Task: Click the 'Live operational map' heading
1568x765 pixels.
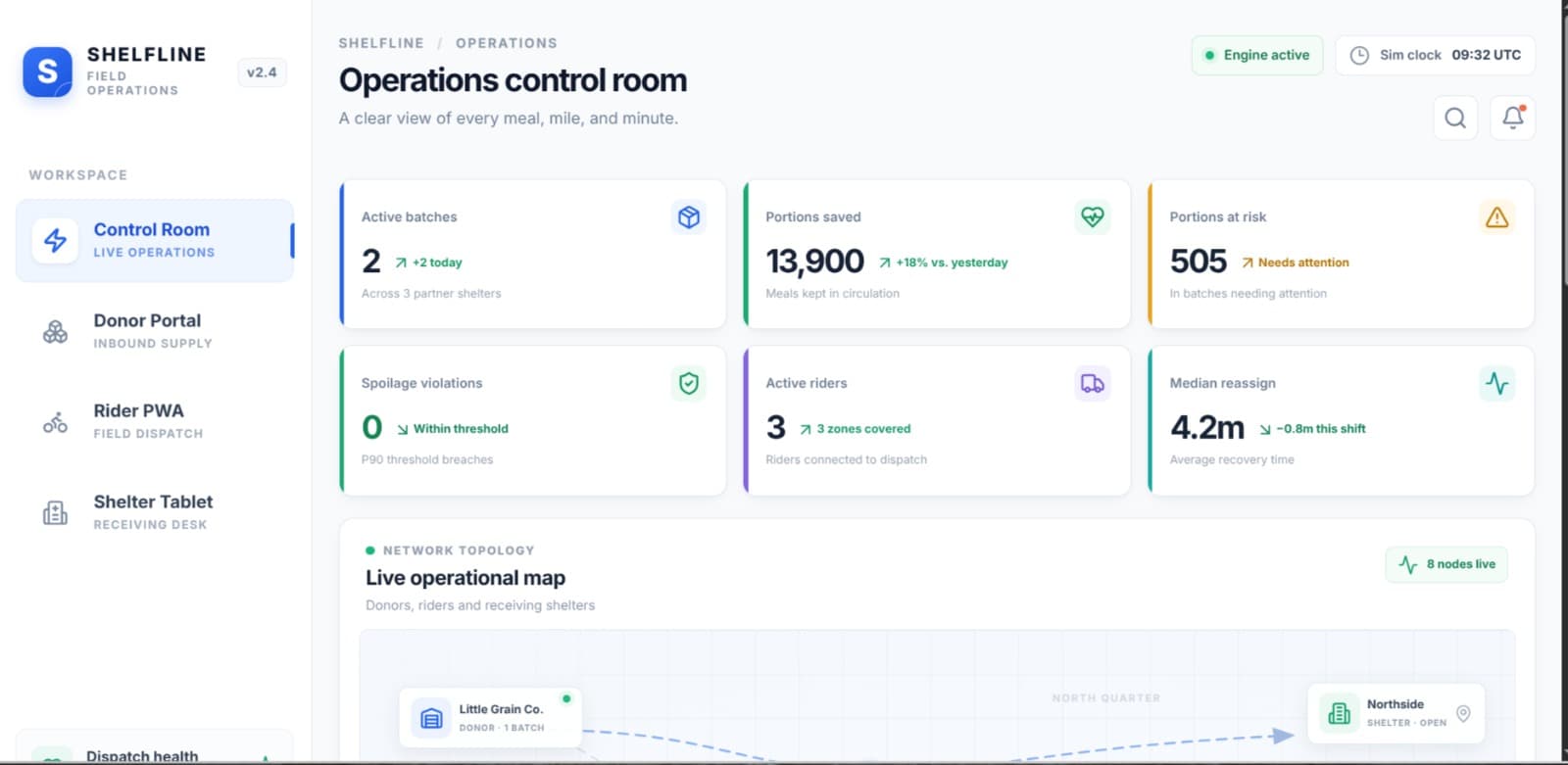Action: click(465, 578)
